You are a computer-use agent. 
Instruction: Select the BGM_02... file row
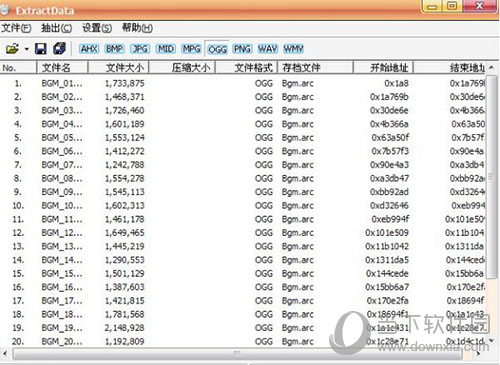click(x=243, y=97)
